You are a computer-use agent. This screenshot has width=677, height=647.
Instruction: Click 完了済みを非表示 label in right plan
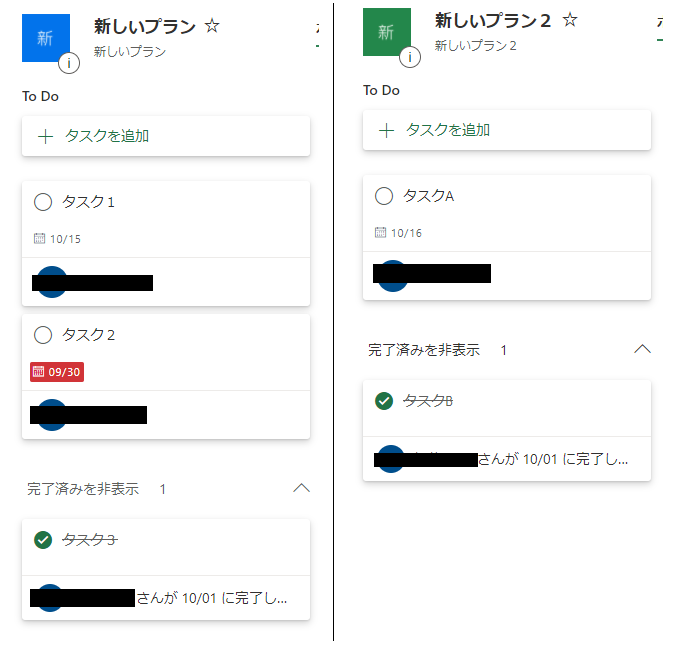[x=424, y=350]
